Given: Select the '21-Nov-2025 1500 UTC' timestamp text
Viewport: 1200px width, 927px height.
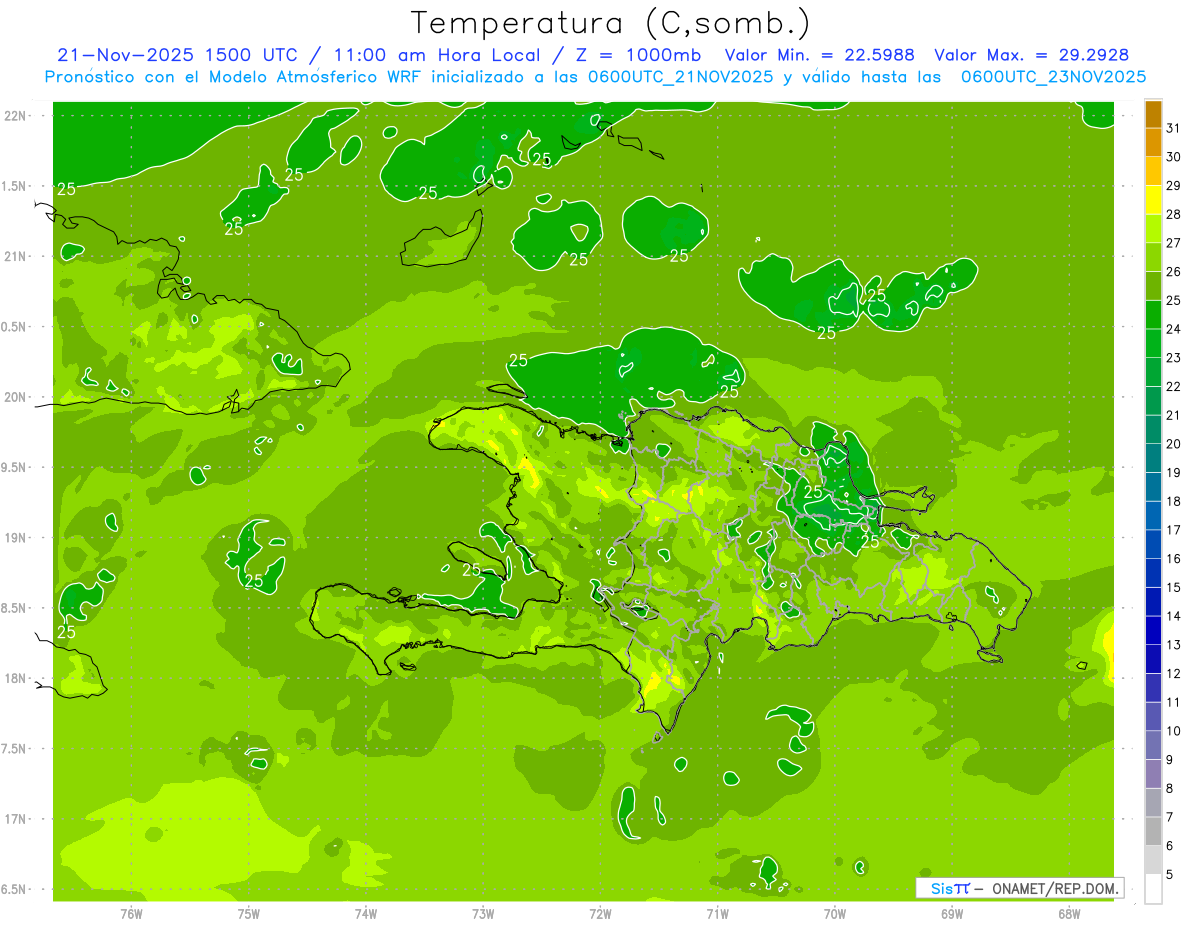Looking at the screenshot, I should pyautogui.click(x=175, y=55).
